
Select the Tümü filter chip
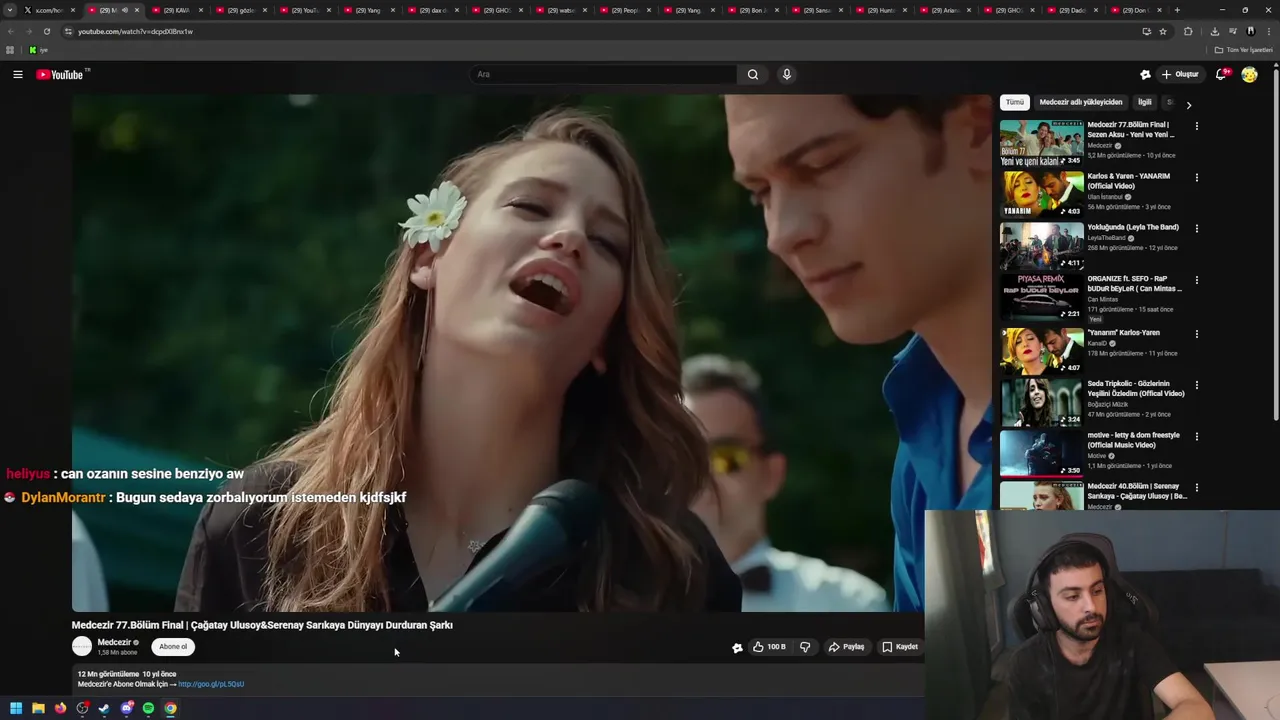click(x=1015, y=102)
